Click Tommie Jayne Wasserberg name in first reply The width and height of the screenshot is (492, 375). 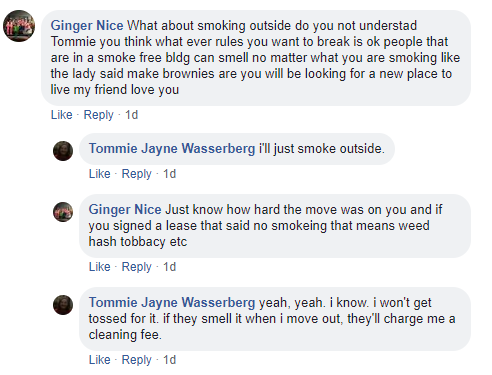(x=172, y=148)
